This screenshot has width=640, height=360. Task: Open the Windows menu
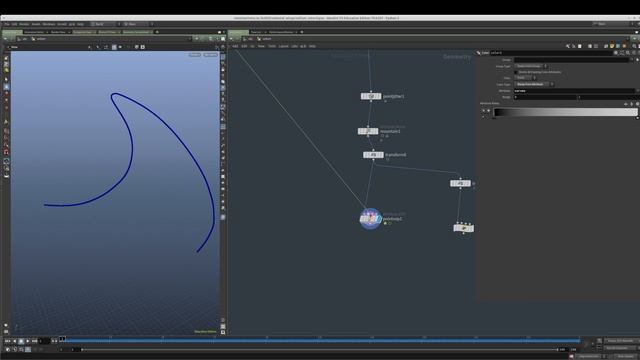tap(49, 24)
